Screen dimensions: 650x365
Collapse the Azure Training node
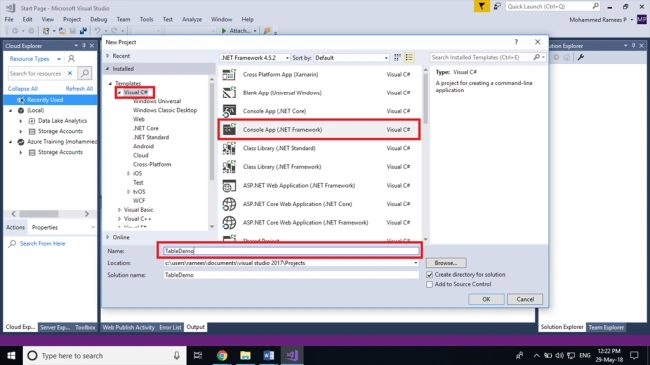pyautogui.click(x=11, y=142)
